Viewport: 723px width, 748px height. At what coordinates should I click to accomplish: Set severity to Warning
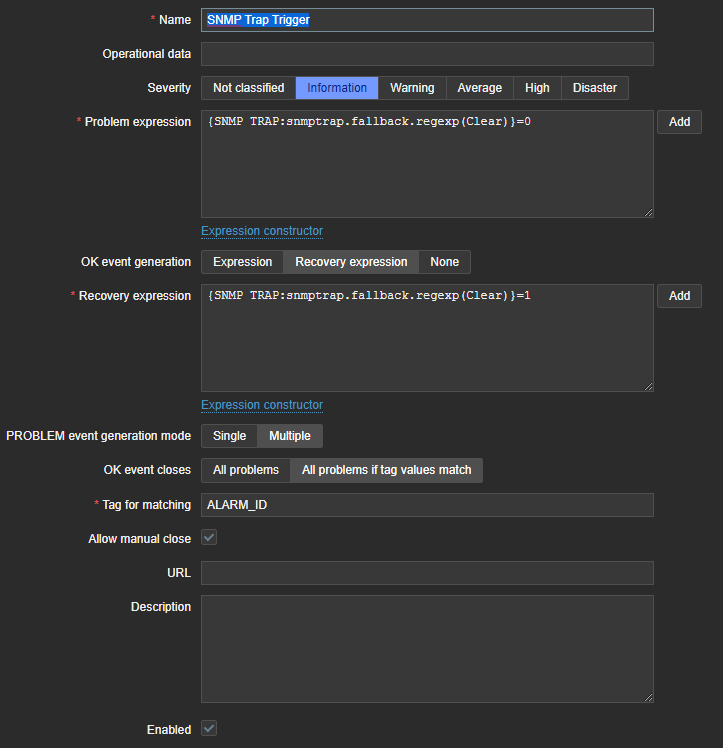tap(412, 88)
